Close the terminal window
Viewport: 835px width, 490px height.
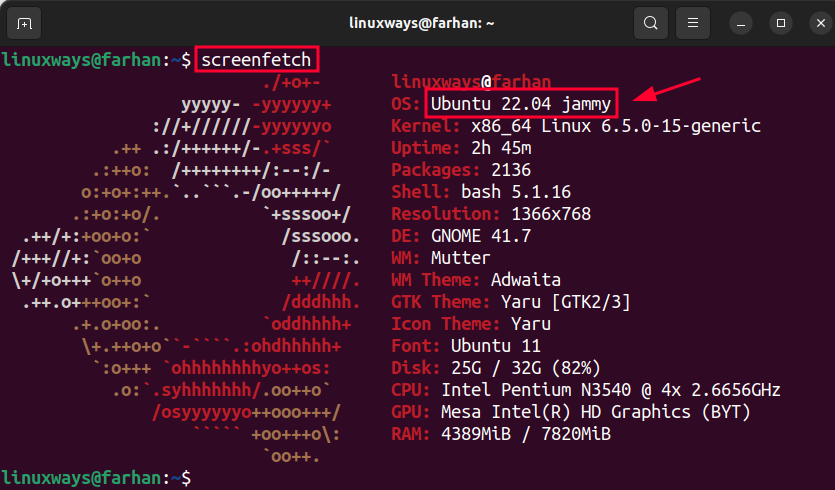click(x=821, y=23)
